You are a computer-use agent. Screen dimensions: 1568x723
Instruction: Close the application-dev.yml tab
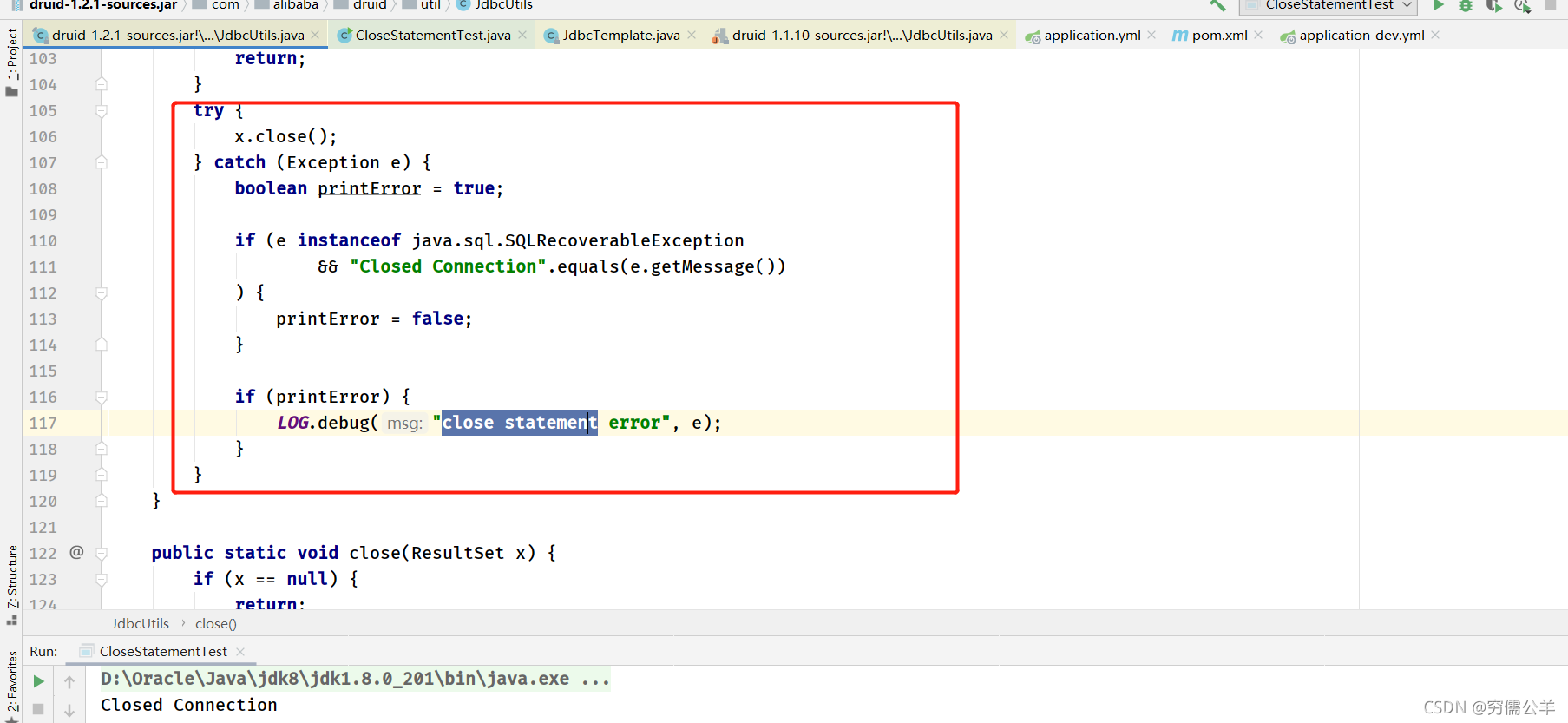pos(1435,35)
